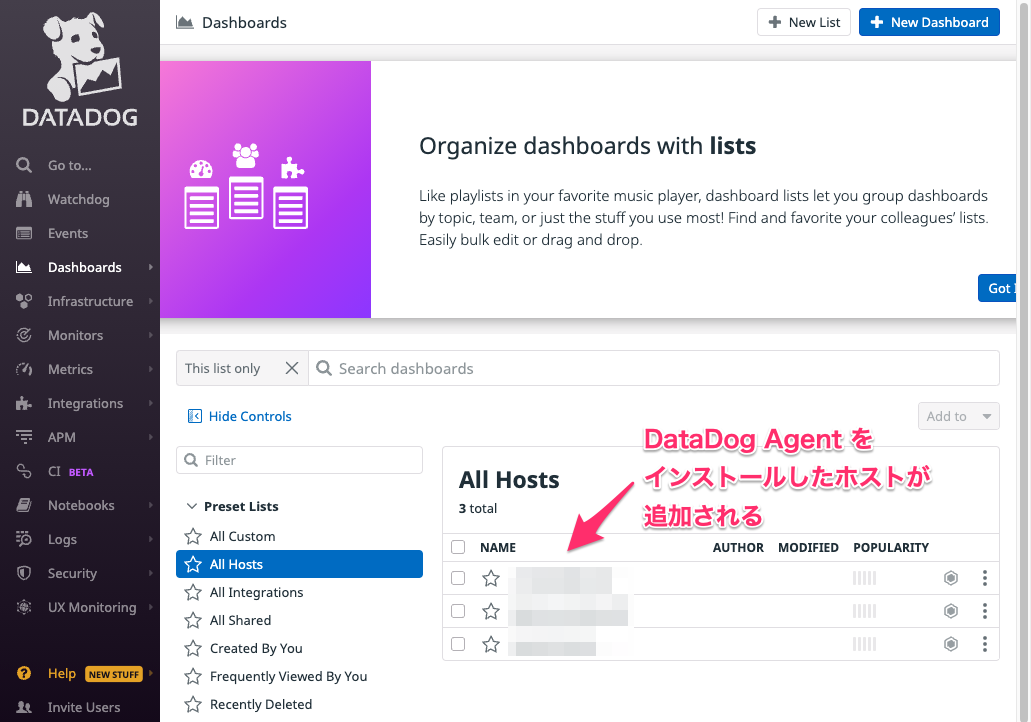Open three-dot menu for second host row
The height and width of the screenshot is (722, 1031).
click(984, 611)
